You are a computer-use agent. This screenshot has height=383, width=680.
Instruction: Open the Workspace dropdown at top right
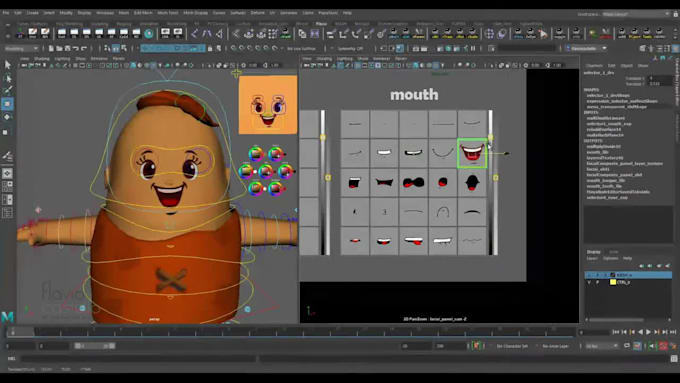[x=636, y=14]
